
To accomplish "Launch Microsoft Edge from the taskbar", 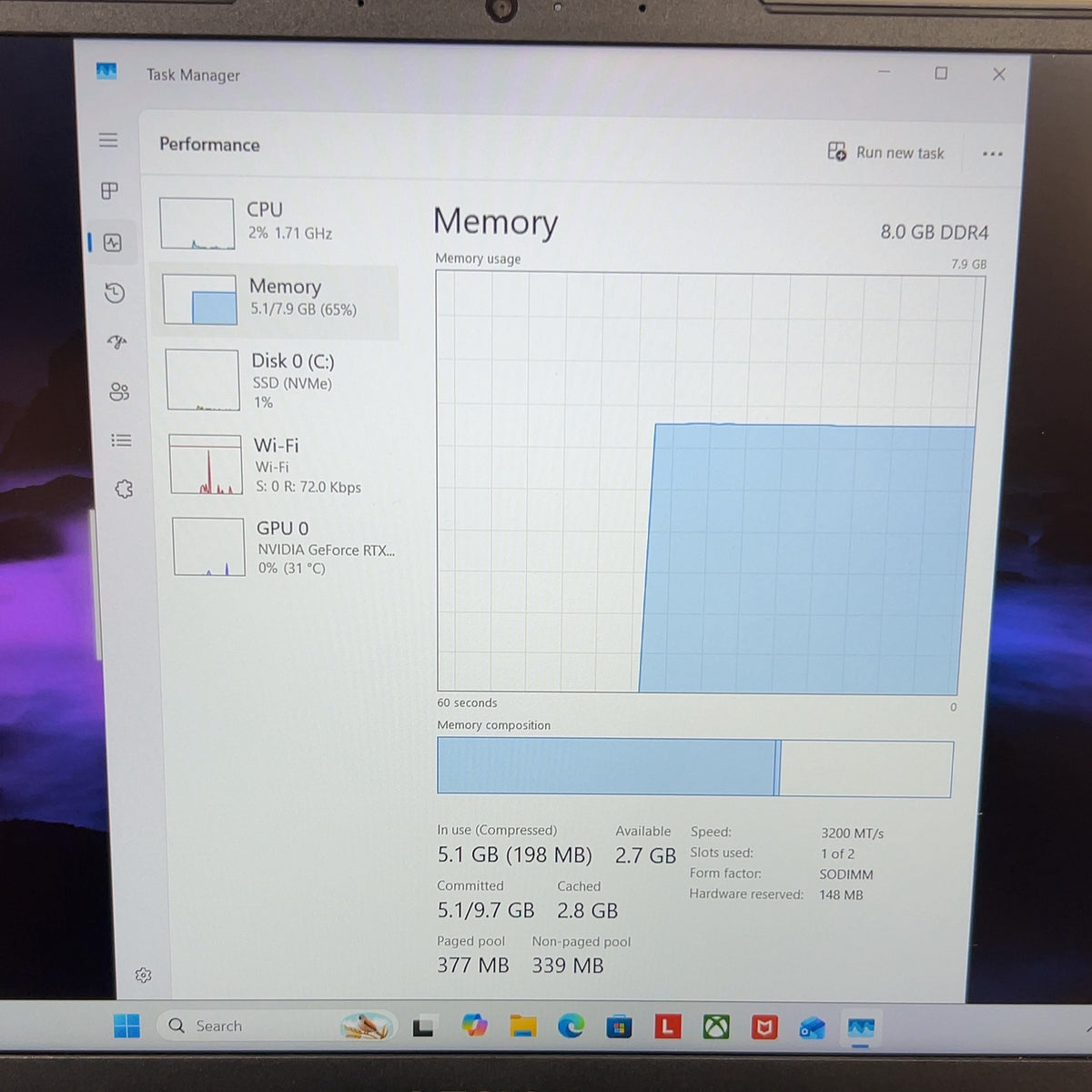I will click(571, 1026).
